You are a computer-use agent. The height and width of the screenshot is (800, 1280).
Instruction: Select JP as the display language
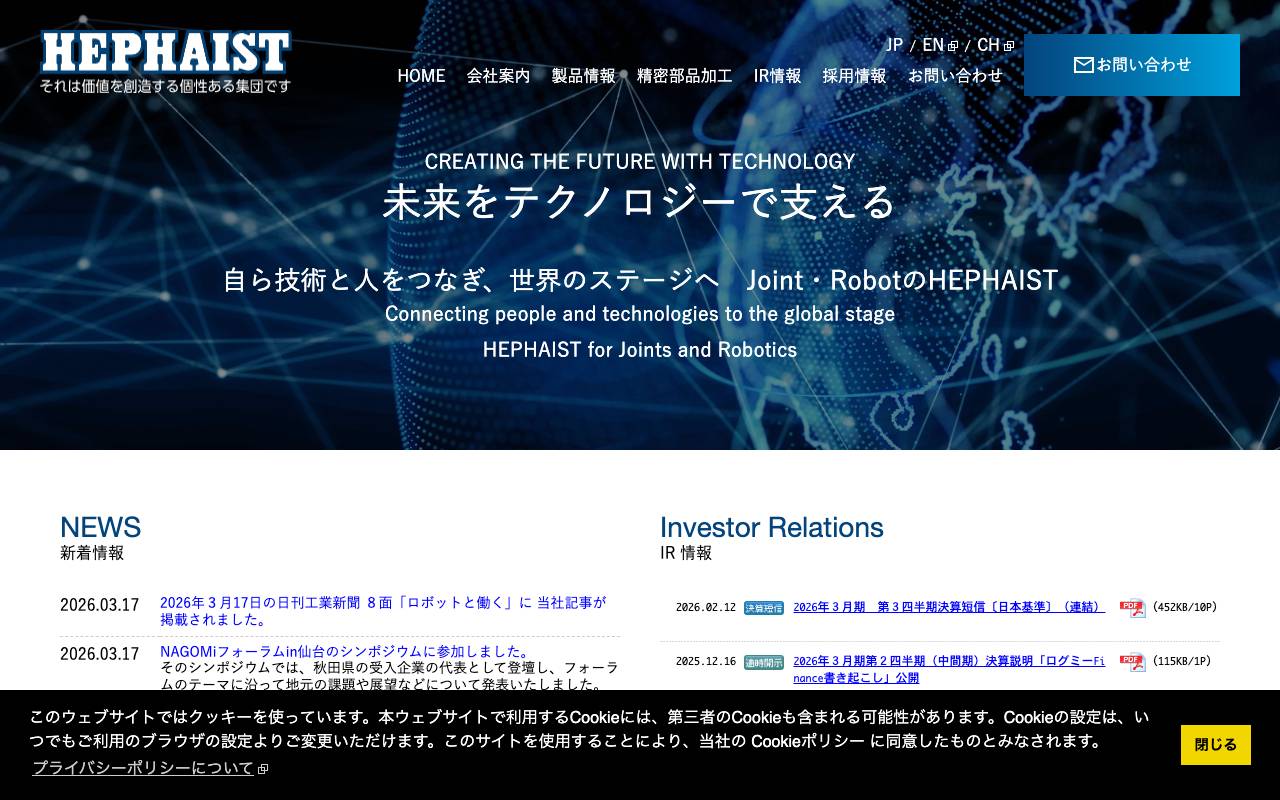tap(893, 43)
